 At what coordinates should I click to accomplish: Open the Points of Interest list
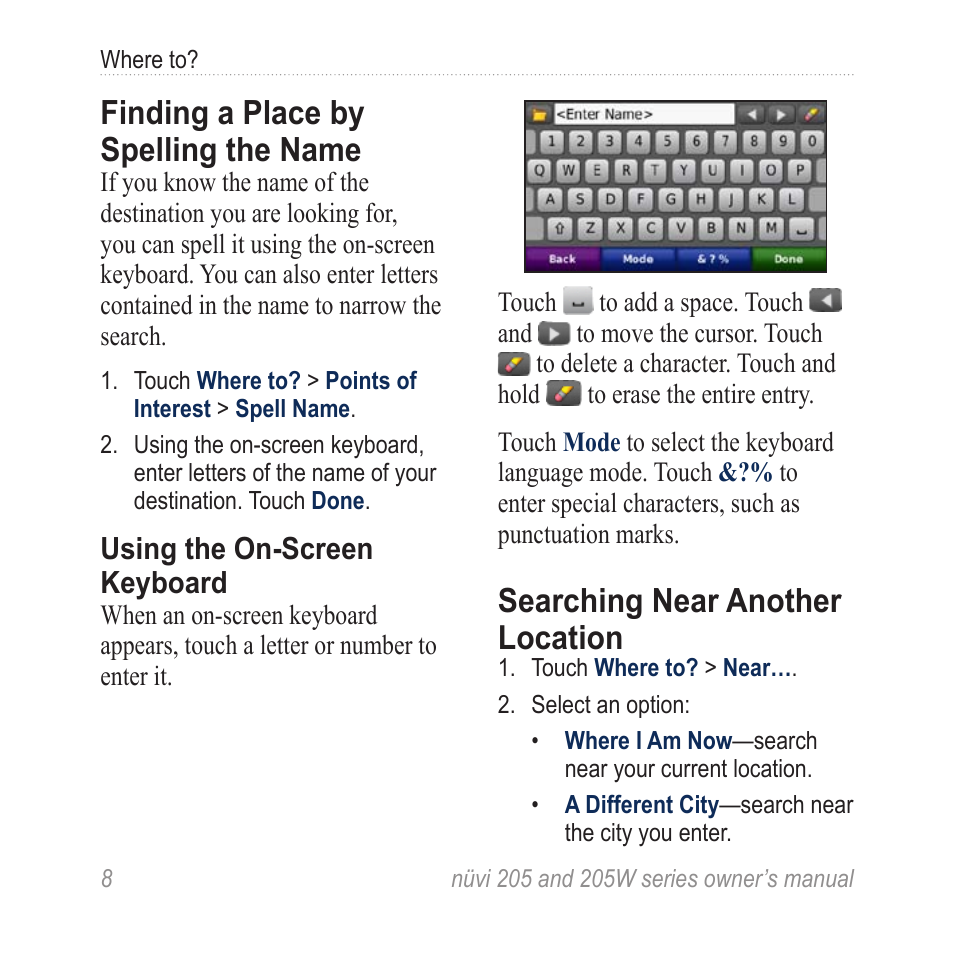(x=371, y=381)
